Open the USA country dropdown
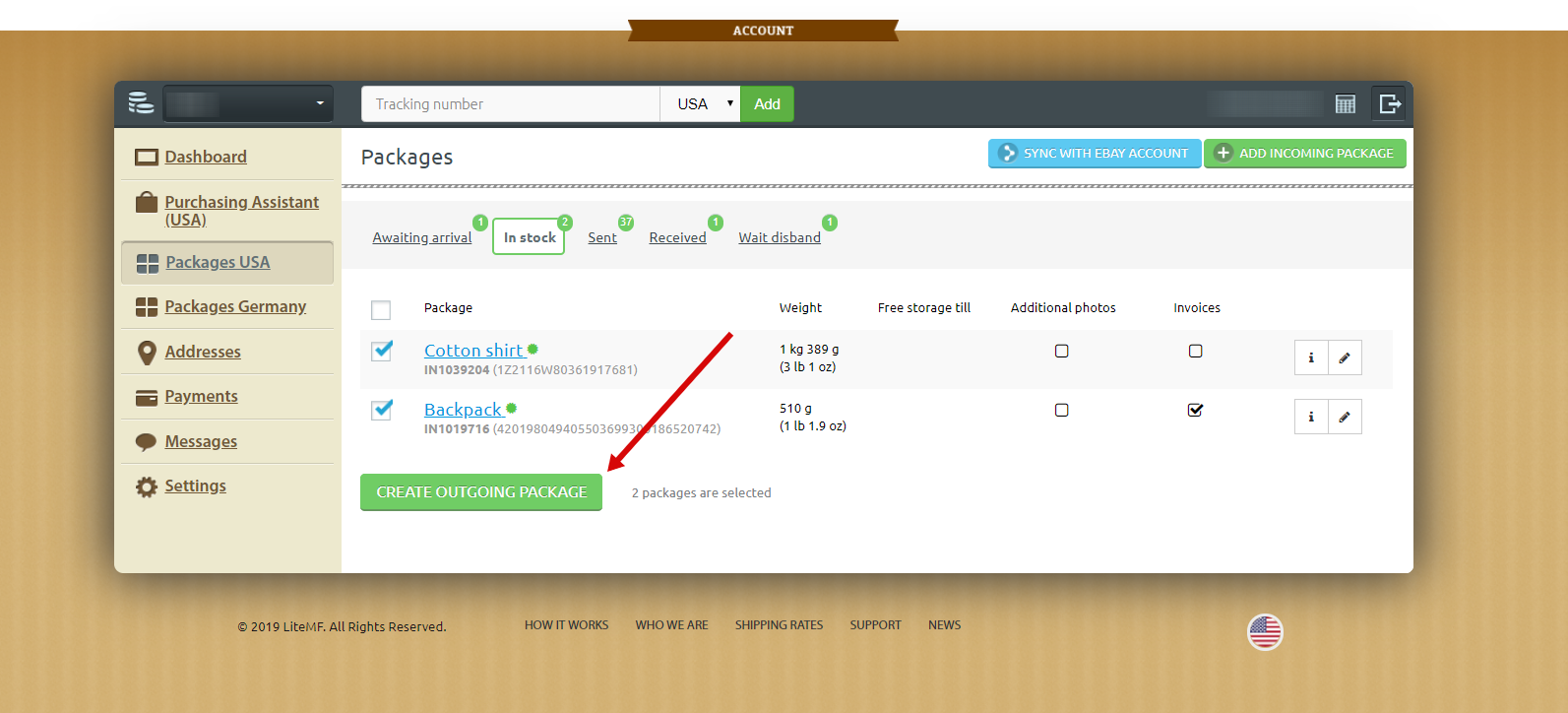1568x713 pixels. click(701, 104)
